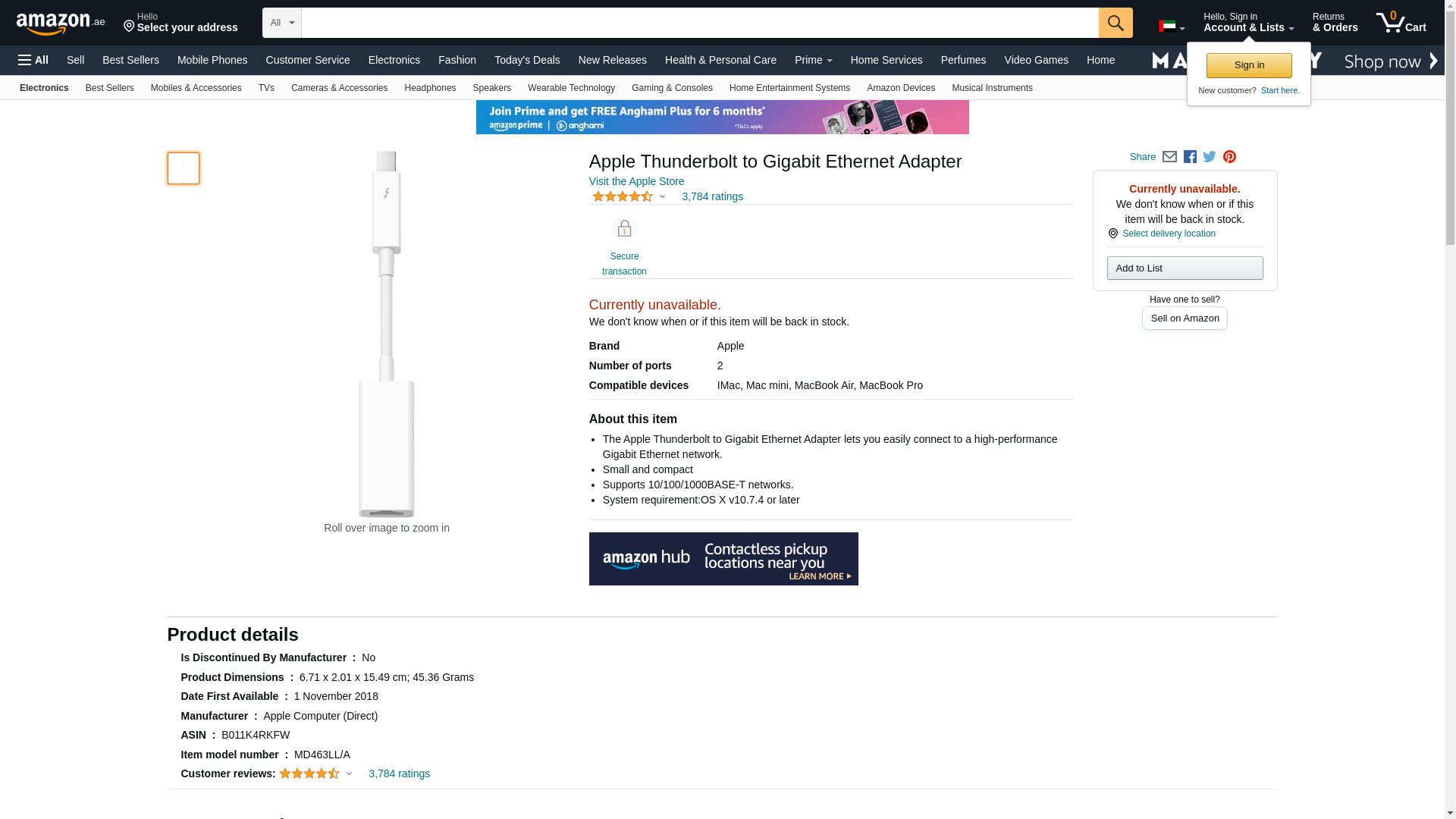Open the Prime menu in navigation
This screenshot has width=1456, height=819.
pyautogui.click(x=813, y=60)
